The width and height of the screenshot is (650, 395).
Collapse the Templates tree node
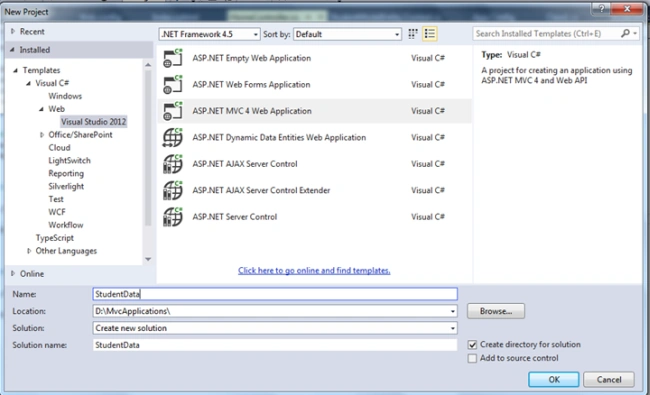pyautogui.click(x=16, y=70)
